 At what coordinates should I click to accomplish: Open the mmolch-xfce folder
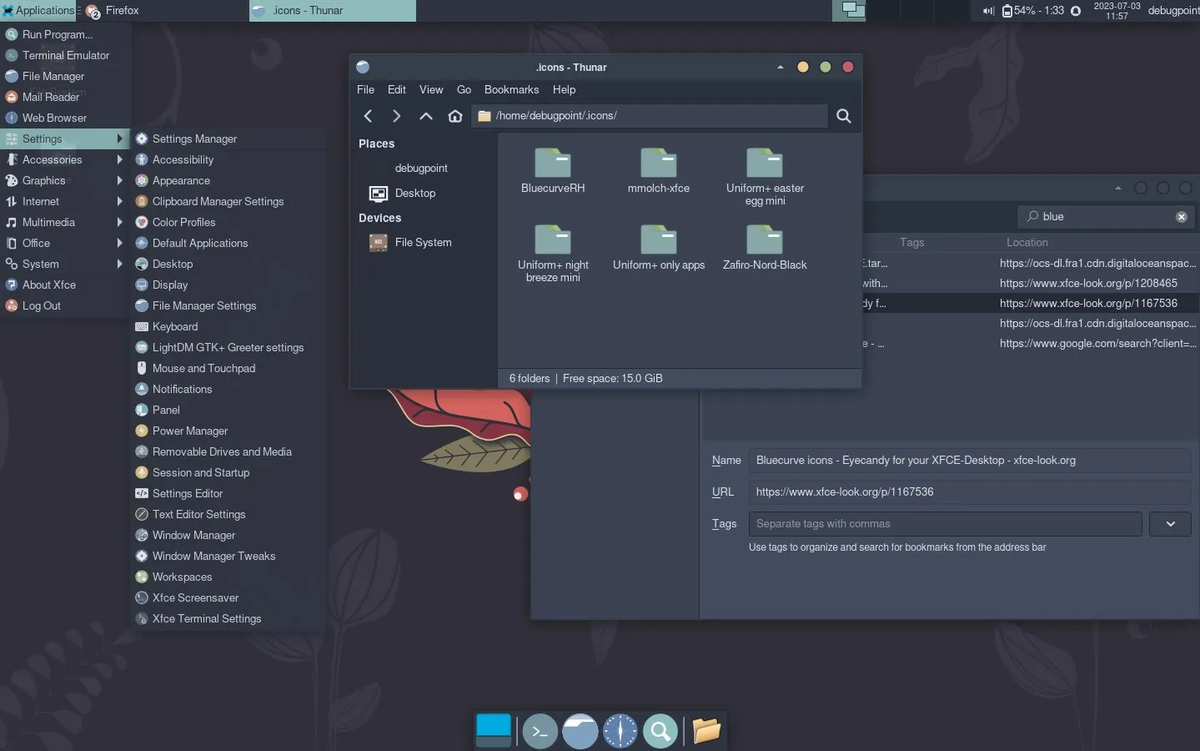point(659,170)
